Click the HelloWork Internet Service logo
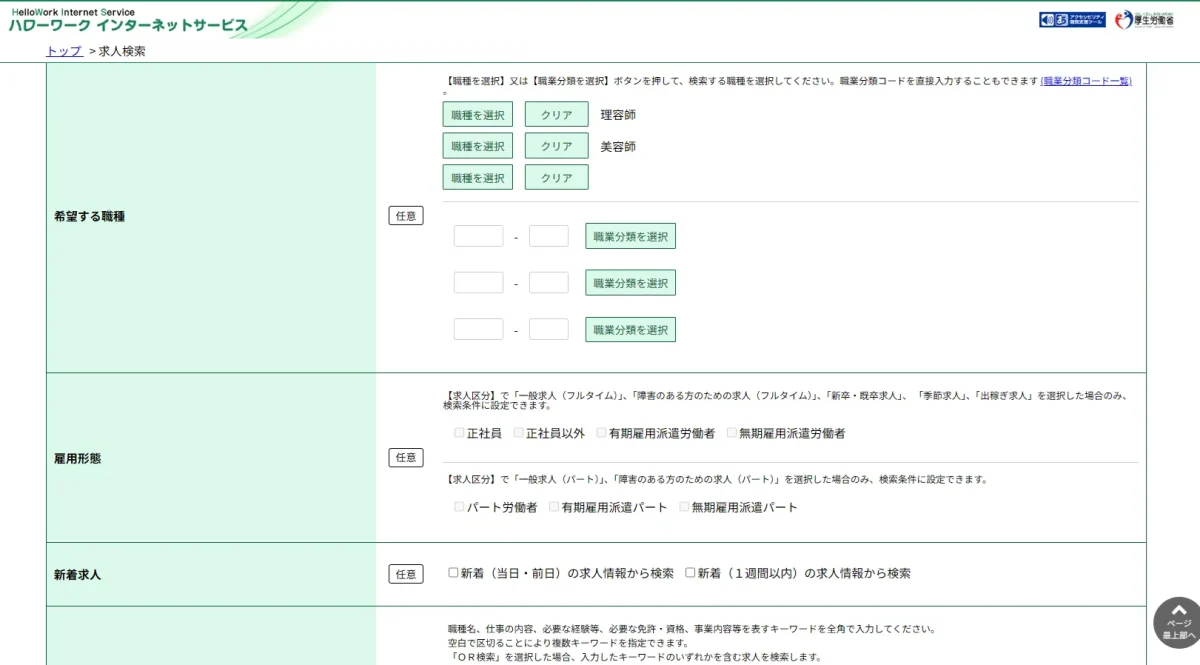 point(128,20)
